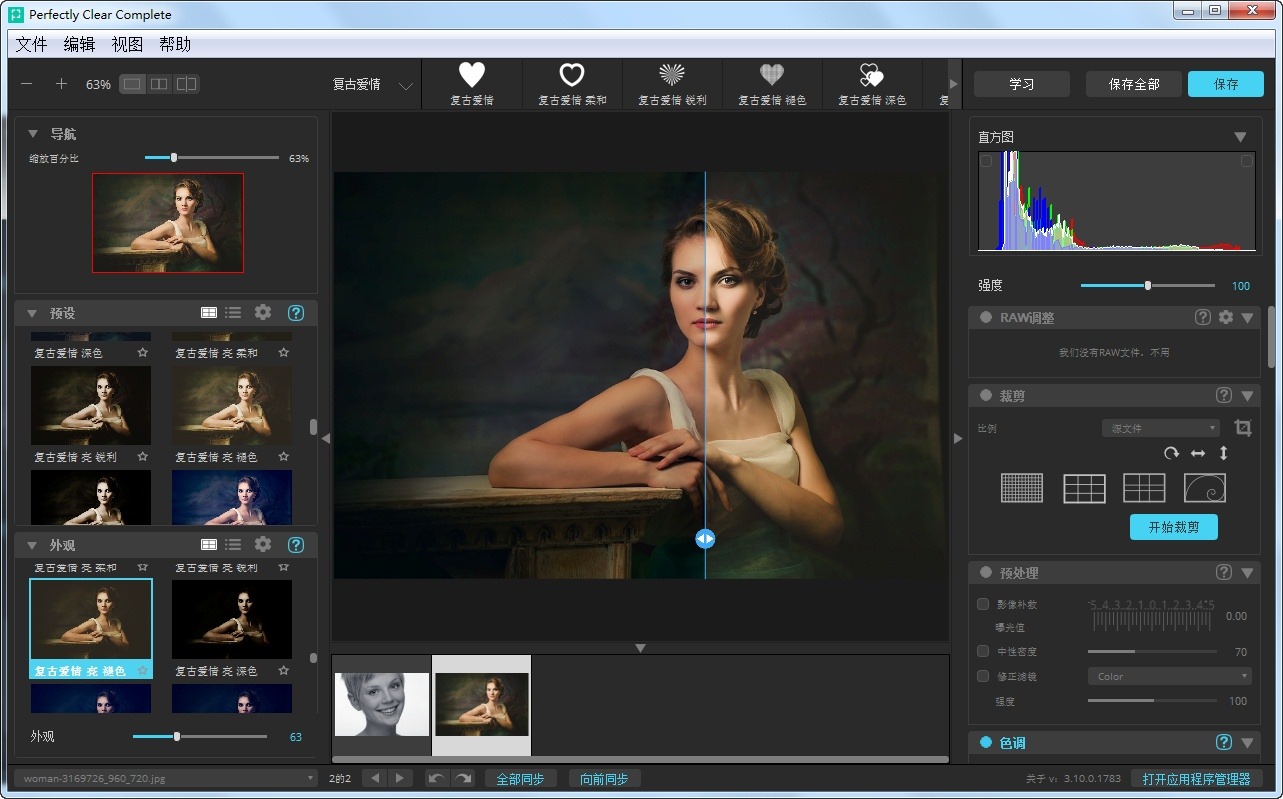Open the 复古爱情 preset group dropdown

tap(372, 85)
